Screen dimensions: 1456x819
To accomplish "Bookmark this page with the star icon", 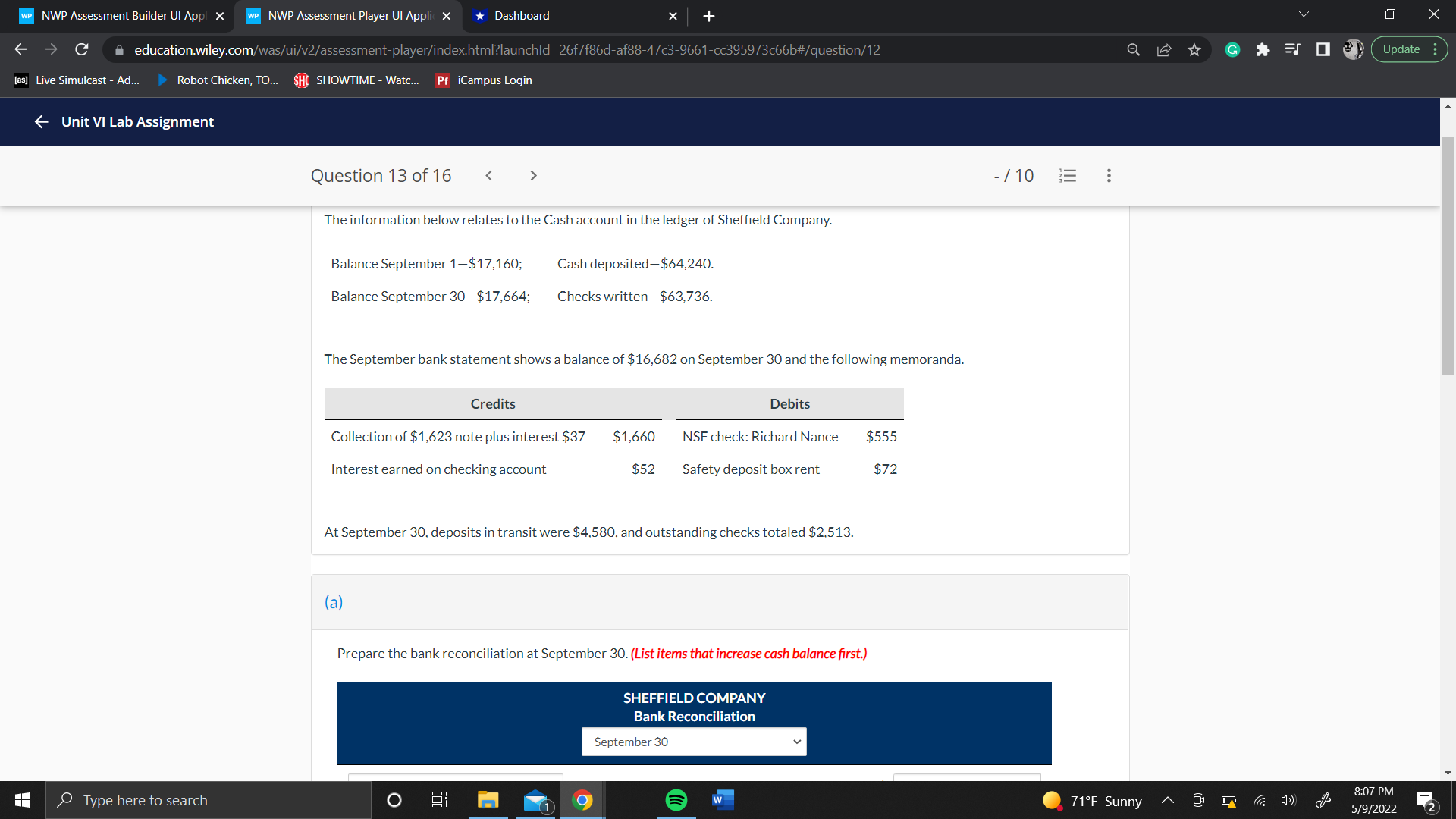I will pos(1194,49).
